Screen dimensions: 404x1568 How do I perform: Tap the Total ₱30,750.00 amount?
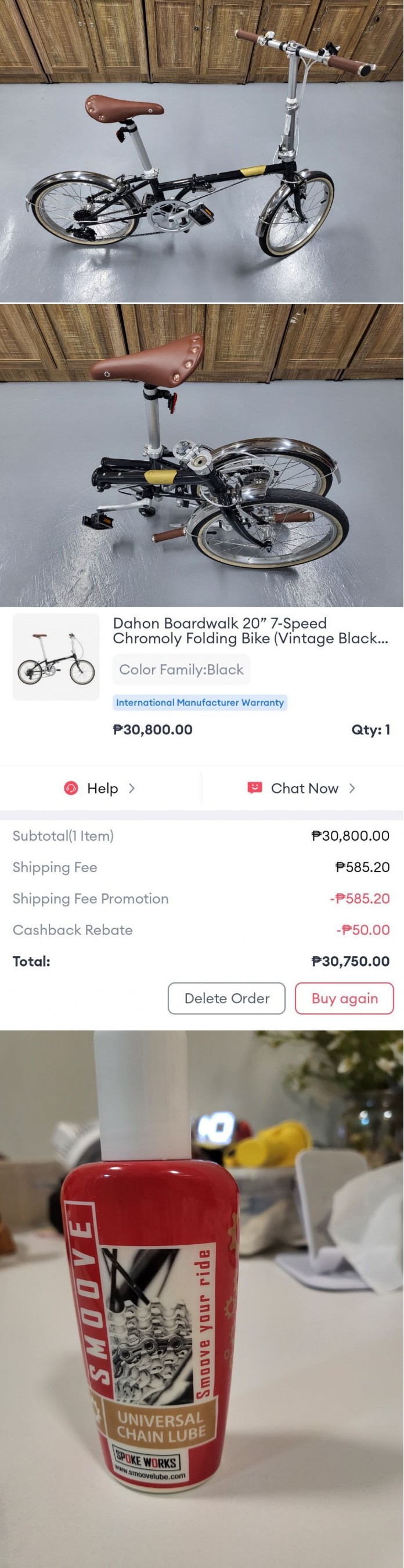click(x=351, y=961)
